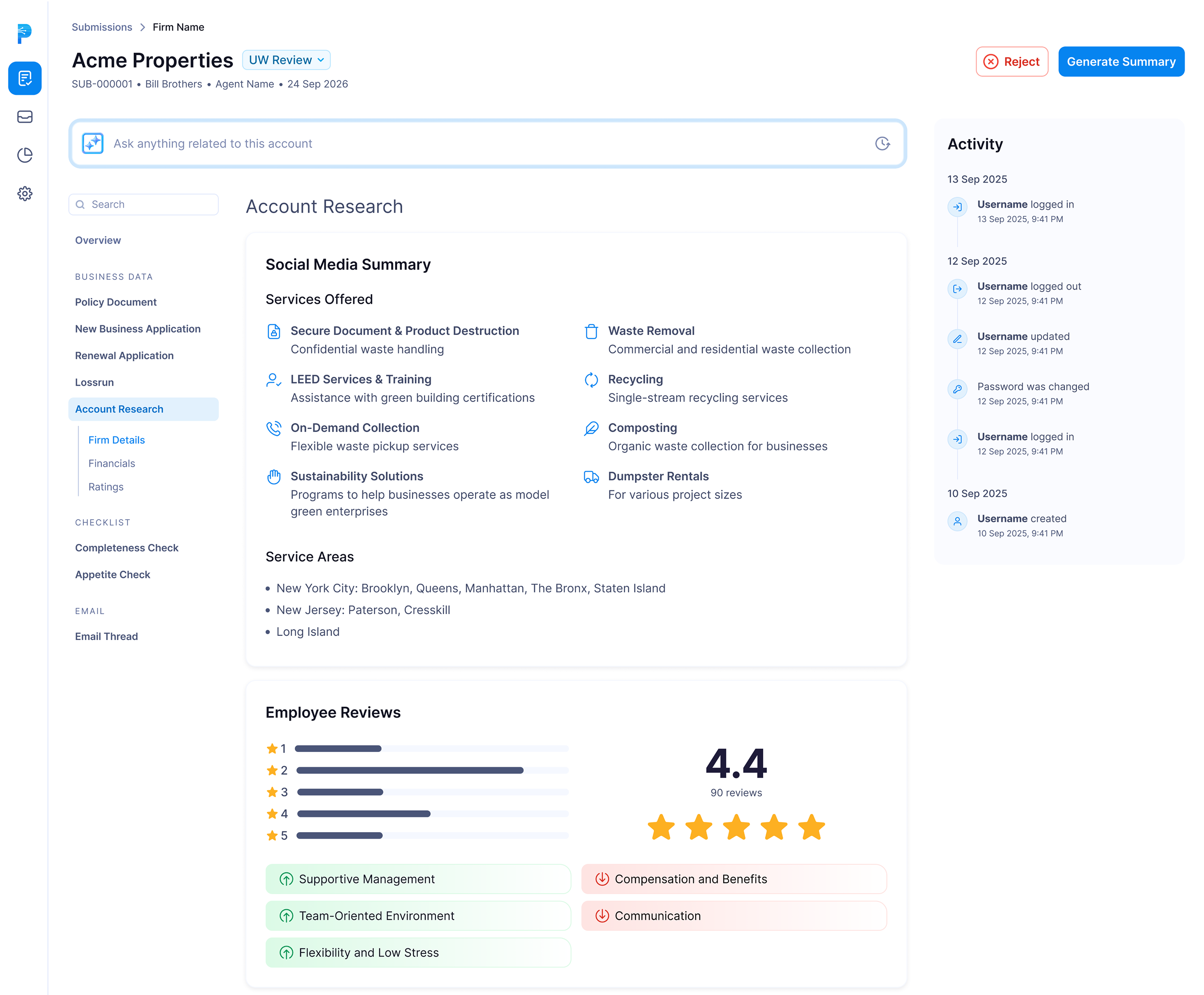Open query history clock icon
1204x995 pixels.
tap(882, 143)
